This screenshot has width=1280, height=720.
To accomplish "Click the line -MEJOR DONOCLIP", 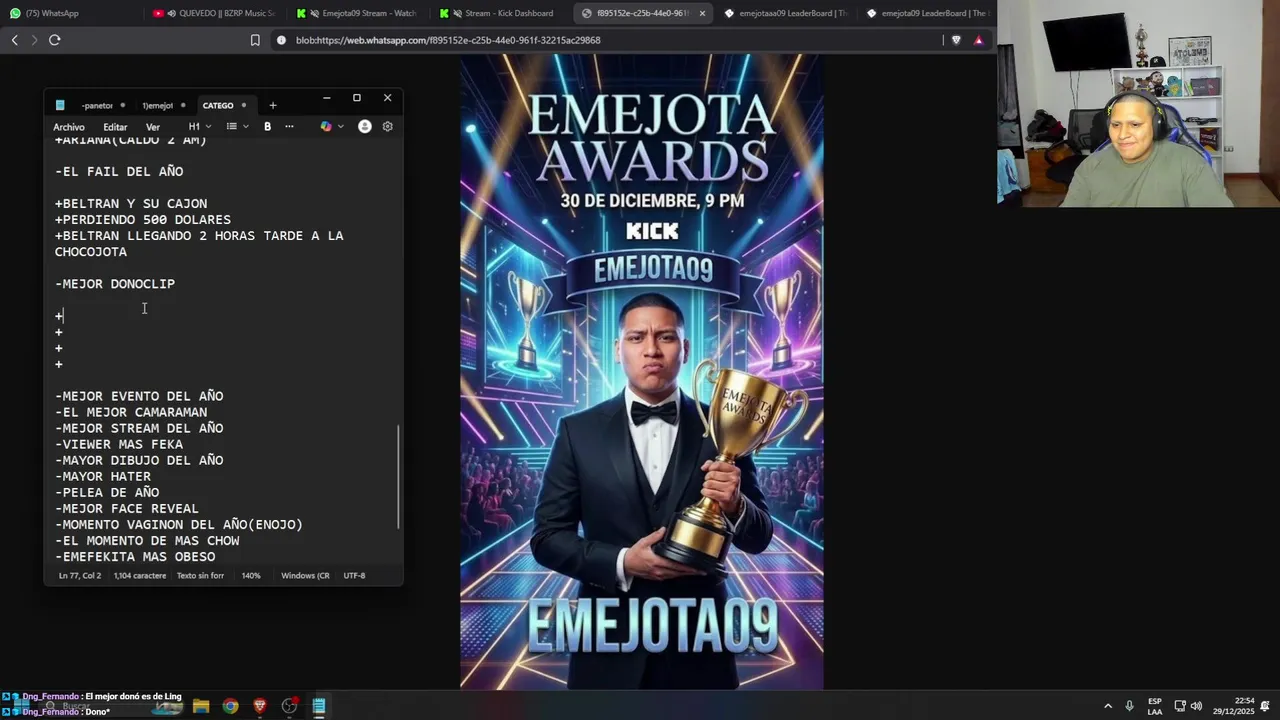I will [x=115, y=284].
